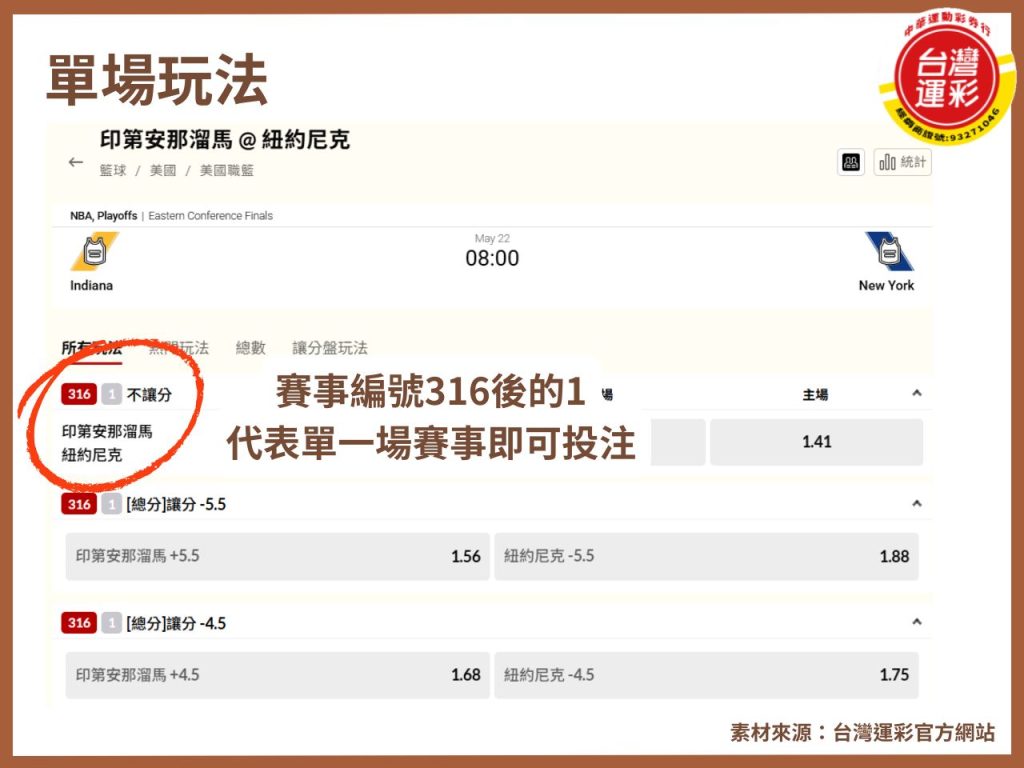1024x768 pixels.
Task: Bet on 紐約尼克 -4.5 at 1.75
Action: click(707, 675)
